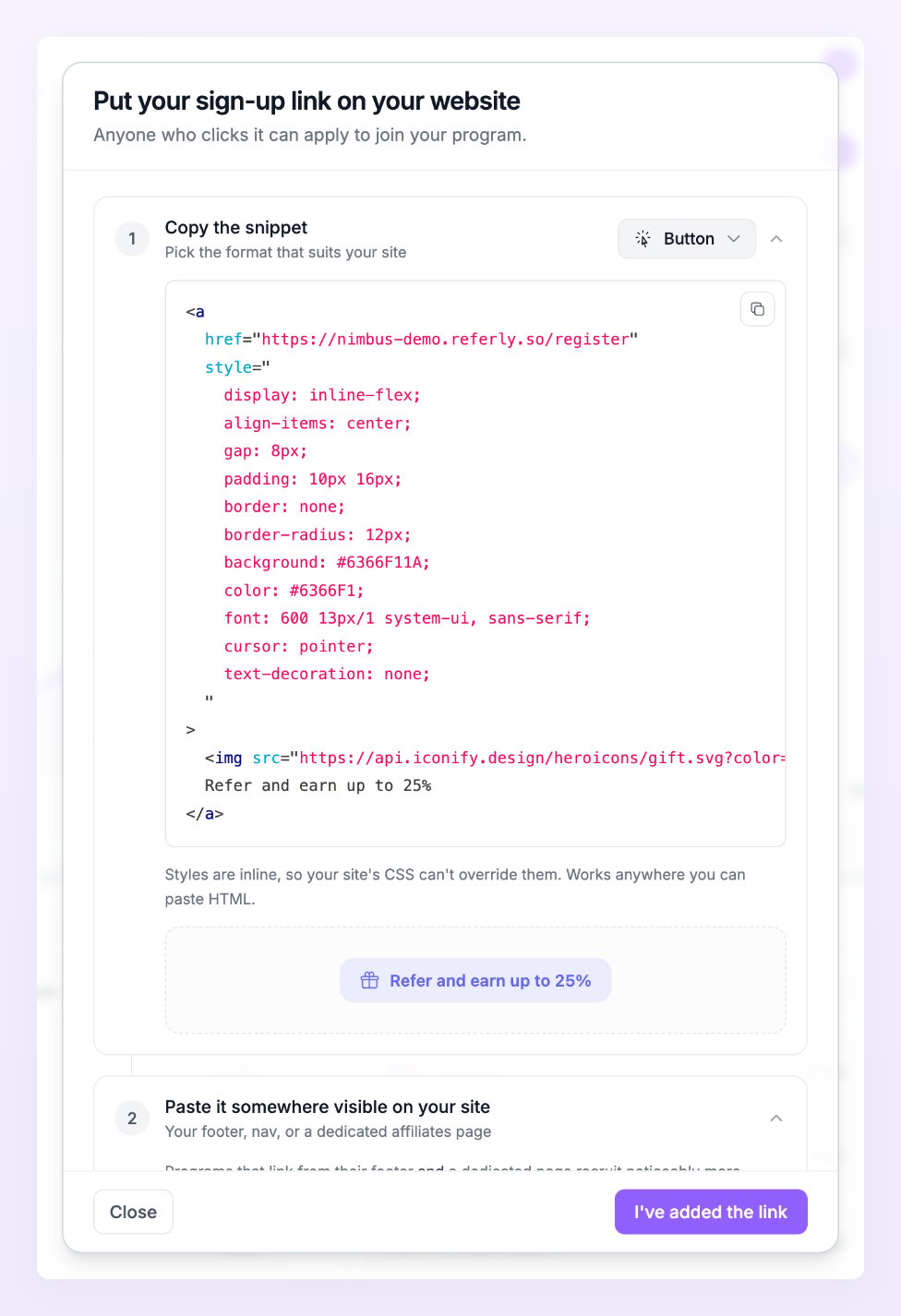Click the Styles are inline note
901x1316 pixels.
[455, 886]
